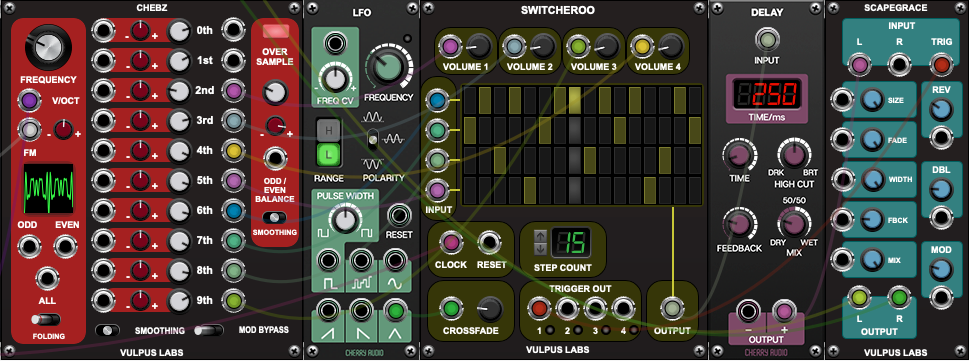
Task: Click the Delay DRY/WET MIX knob
Action: (x=793, y=223)
